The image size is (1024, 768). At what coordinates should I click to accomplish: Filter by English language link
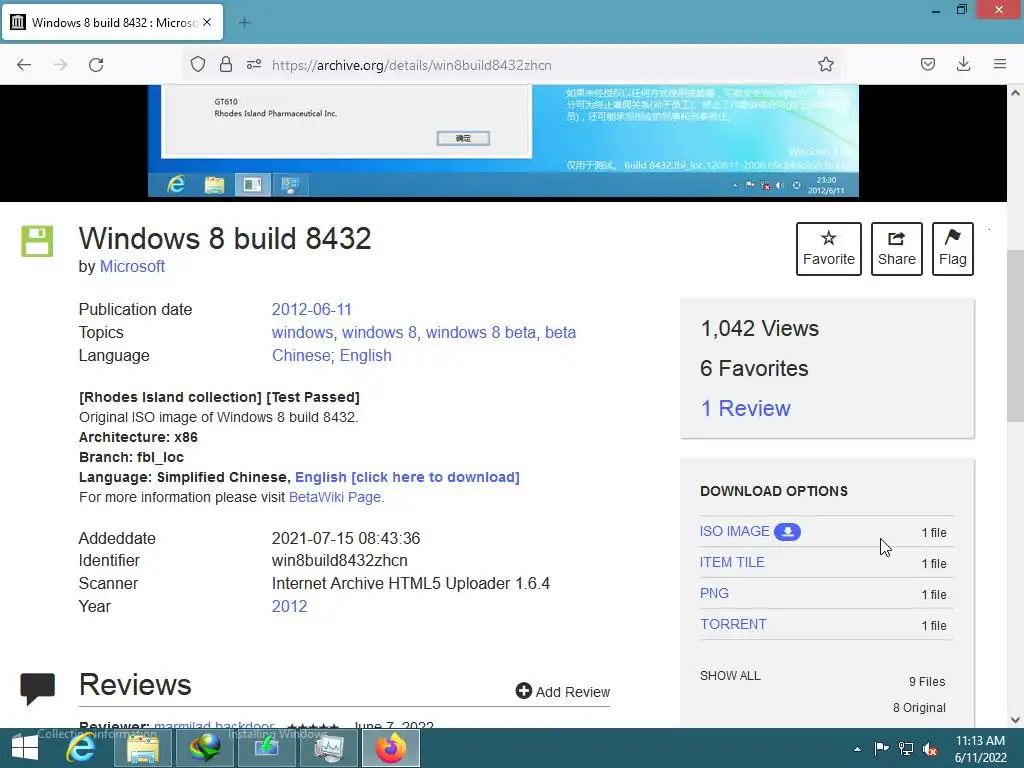coord(366,356)
